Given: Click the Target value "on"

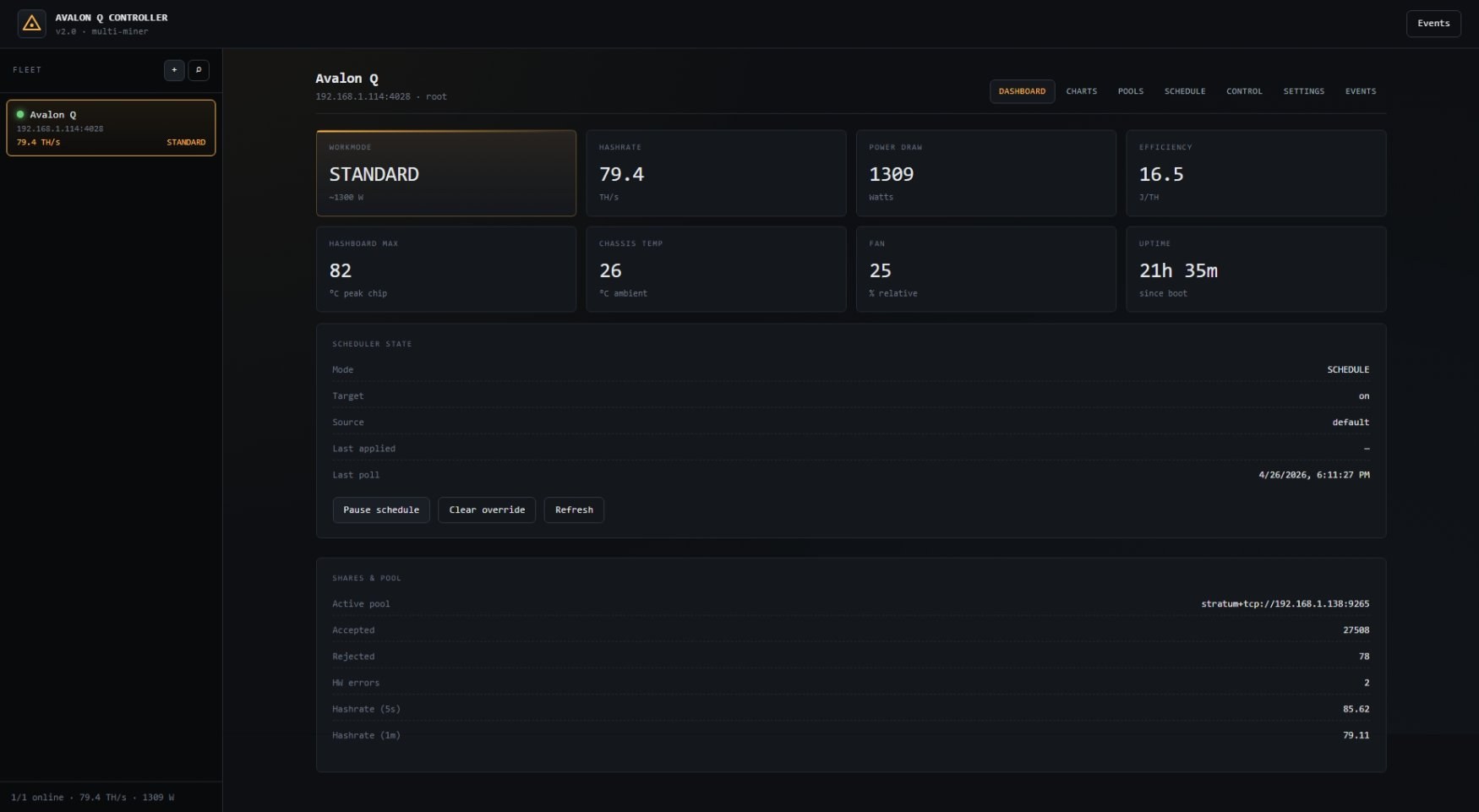Looking at the screenshot, I should pyautogui.click(x=1364, y=395).
